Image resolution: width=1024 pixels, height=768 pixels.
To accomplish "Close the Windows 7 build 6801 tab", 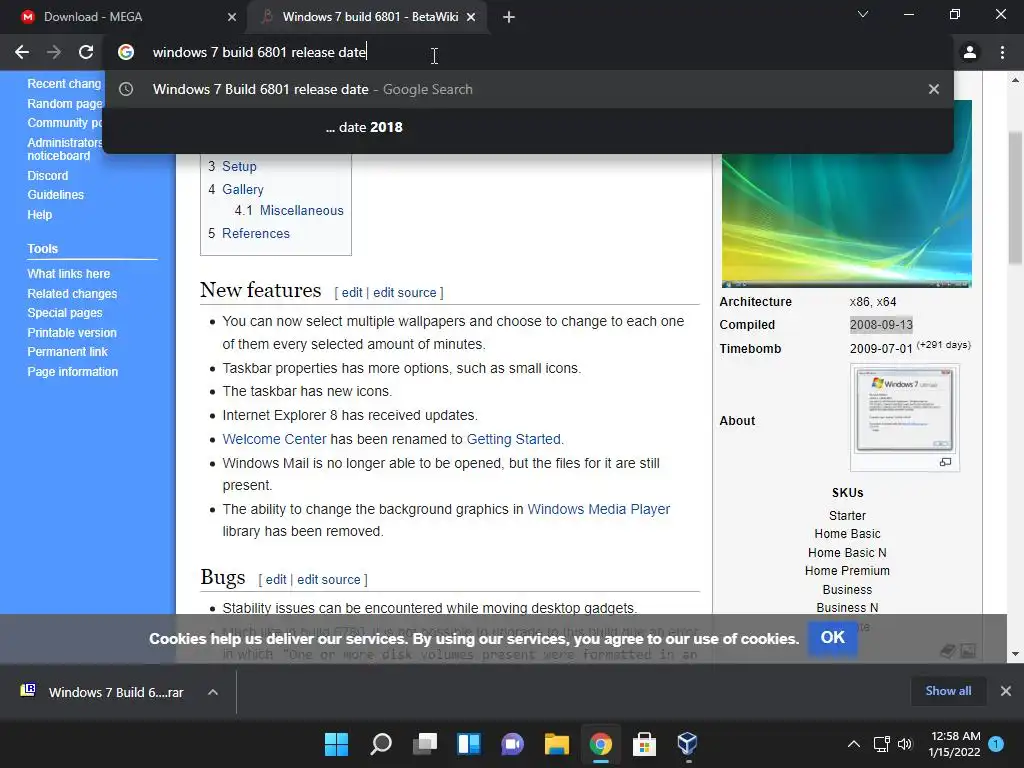I will tap(471, 17).
